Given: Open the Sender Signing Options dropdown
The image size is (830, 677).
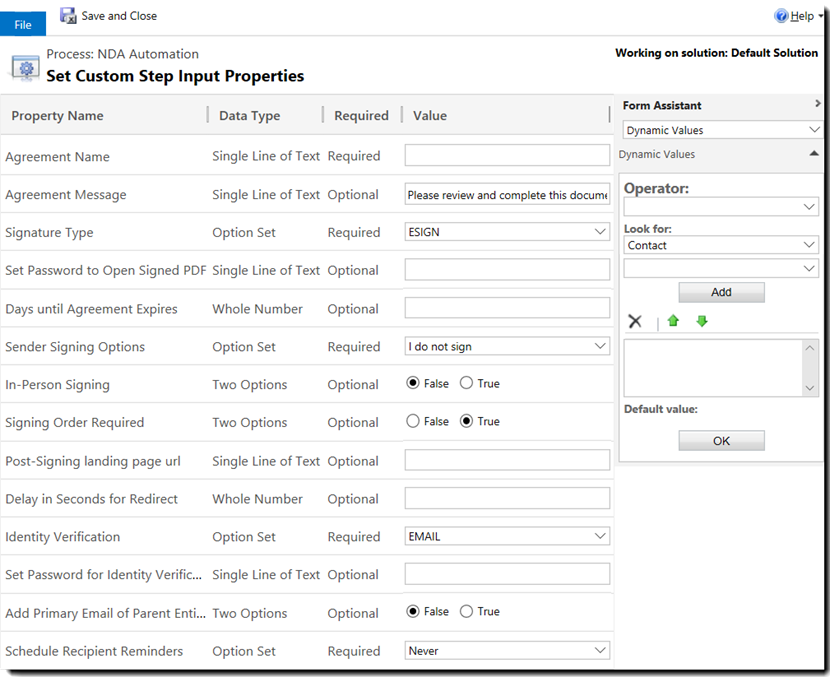Looking at the screenshot, I should coord(507,346).
